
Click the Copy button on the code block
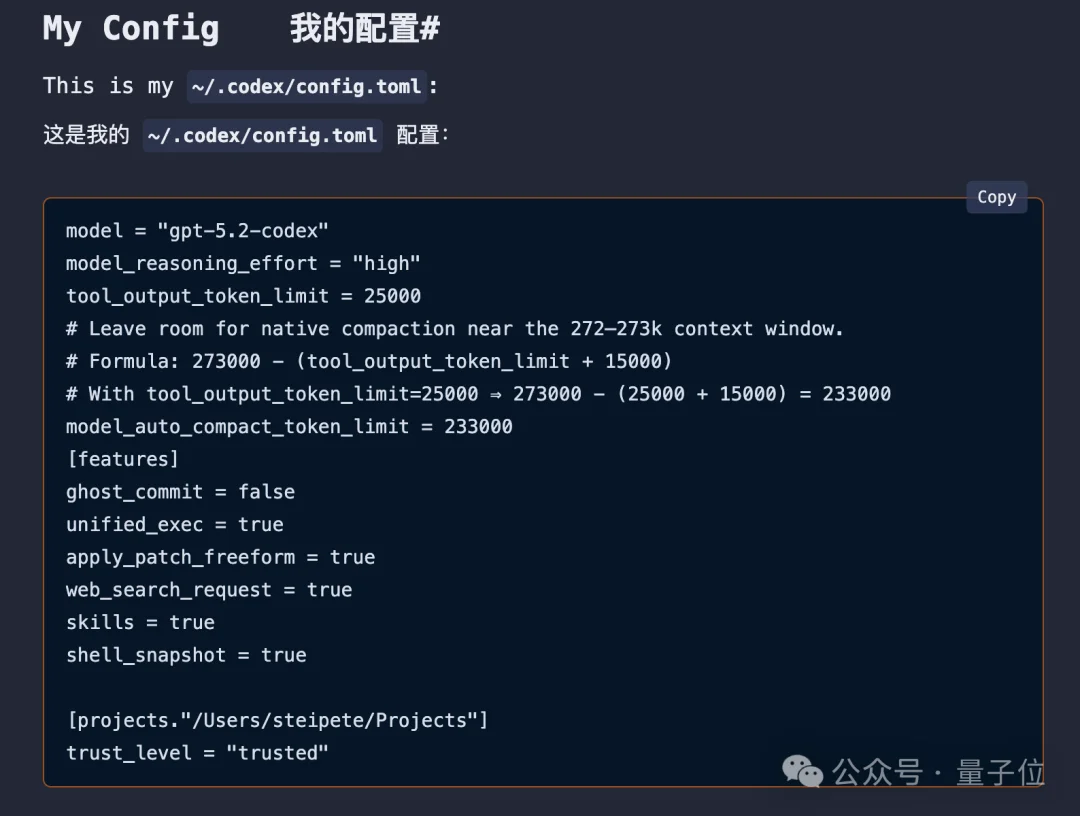coord(996,197)
